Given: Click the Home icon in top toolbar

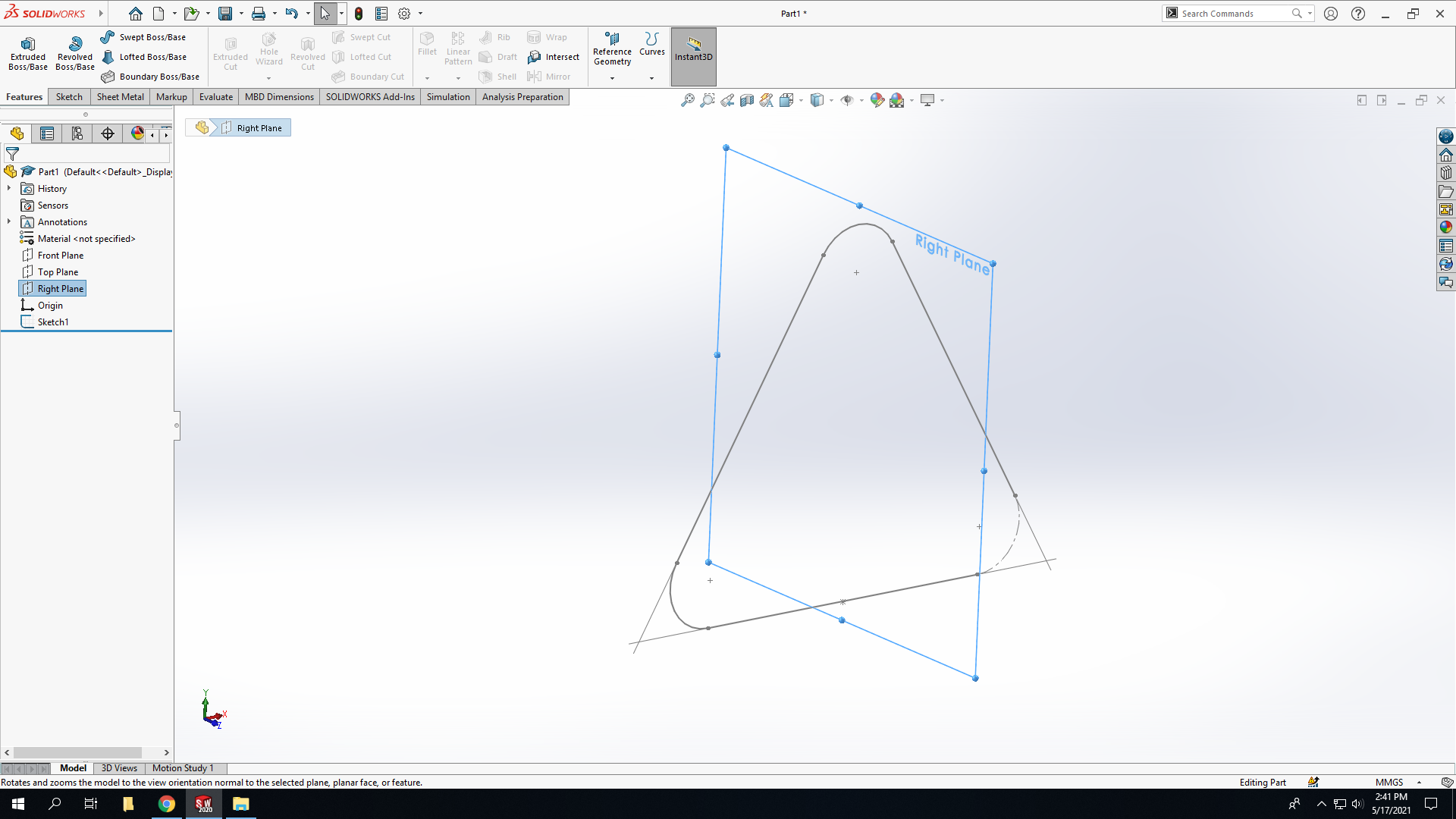Looking at the screenshot, I should click(x=135, y=14).
